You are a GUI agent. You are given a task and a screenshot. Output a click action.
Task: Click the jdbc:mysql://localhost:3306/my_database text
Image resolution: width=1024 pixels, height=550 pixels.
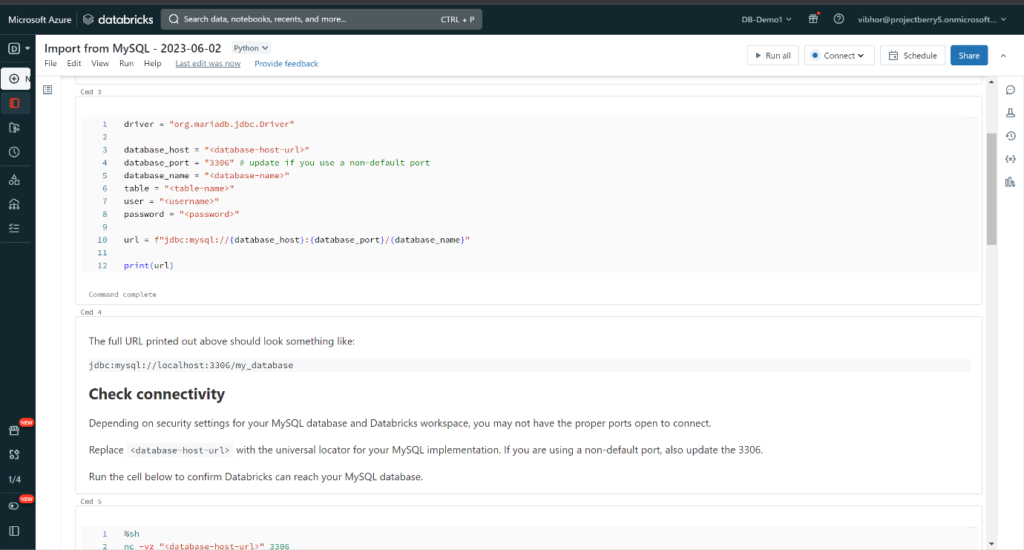click(191, 365)
